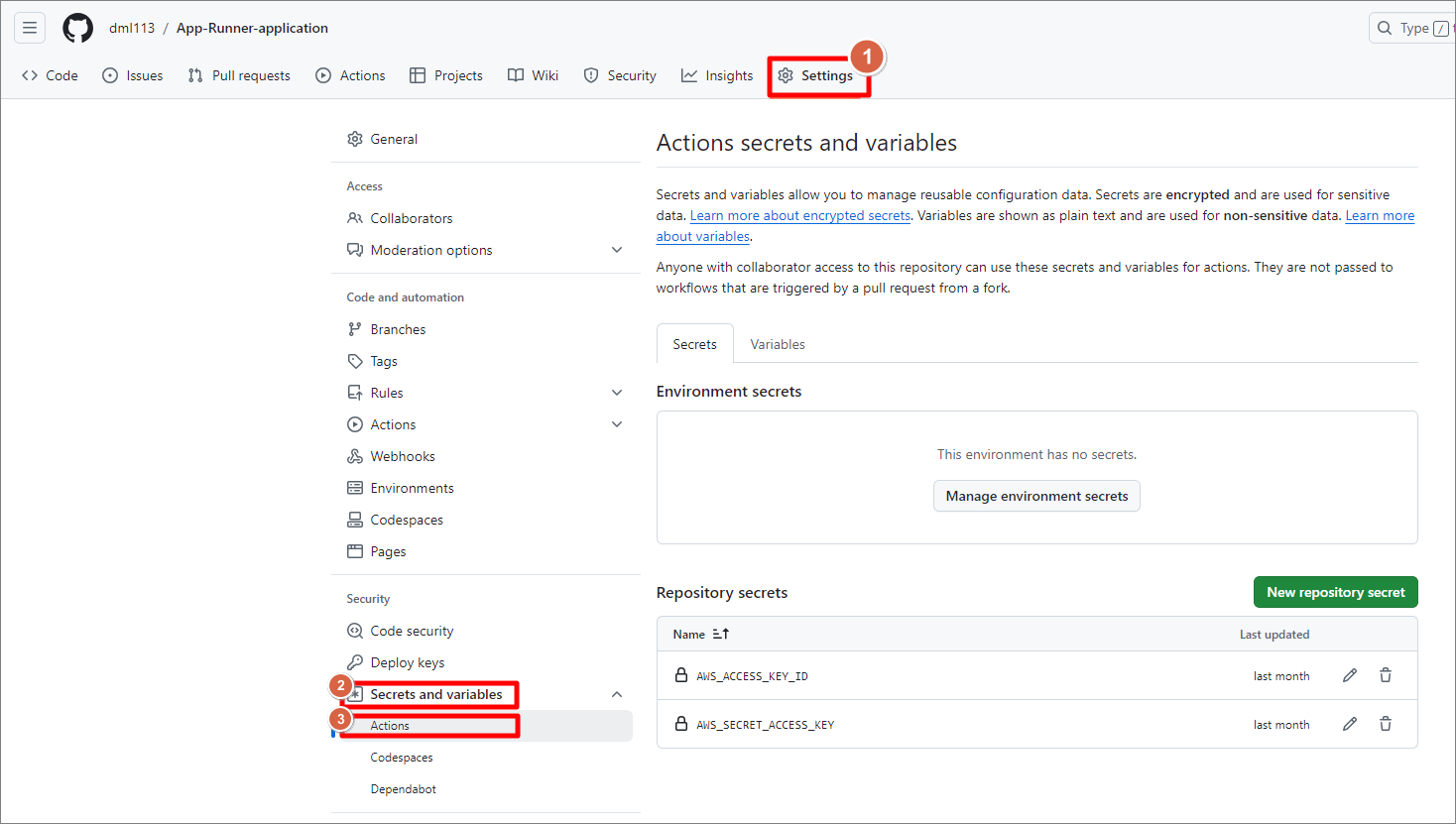Viewport: 1456px width, 824px height.
Task: Click Manage environment secrets button
Action: (x=1036, y=496)
